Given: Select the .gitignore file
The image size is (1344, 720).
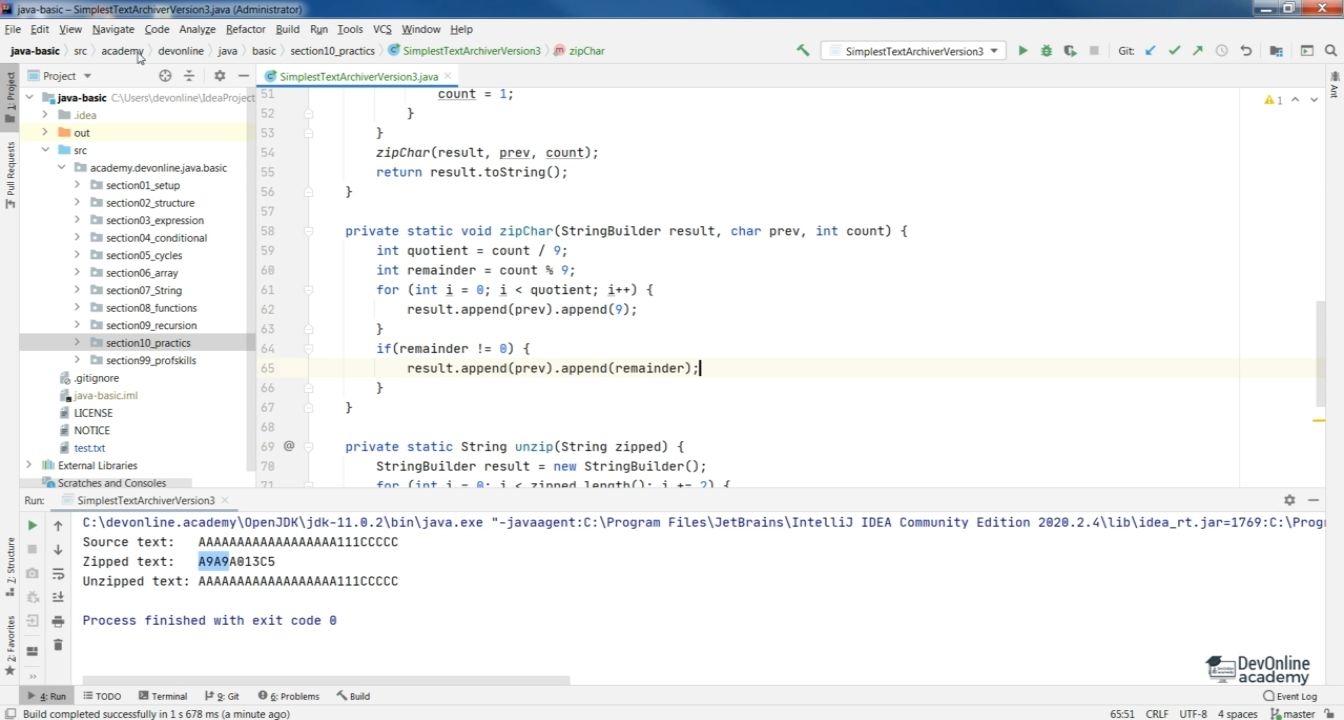Looking at the screenshot, I should coord(96,378).
